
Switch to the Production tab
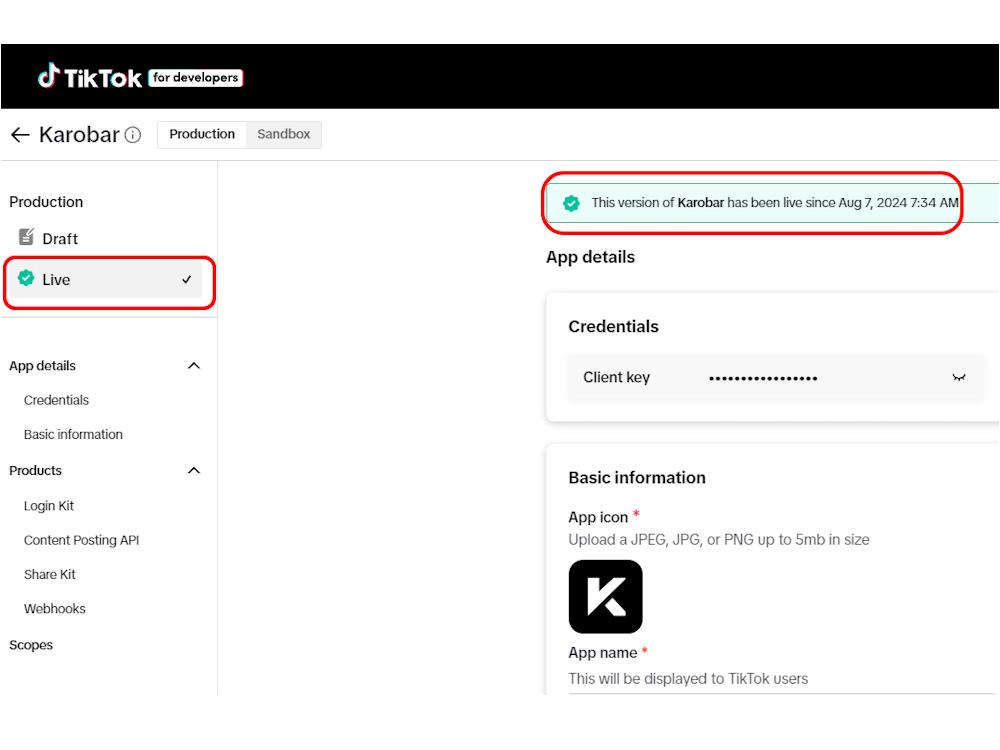click(x=202, y=135)
